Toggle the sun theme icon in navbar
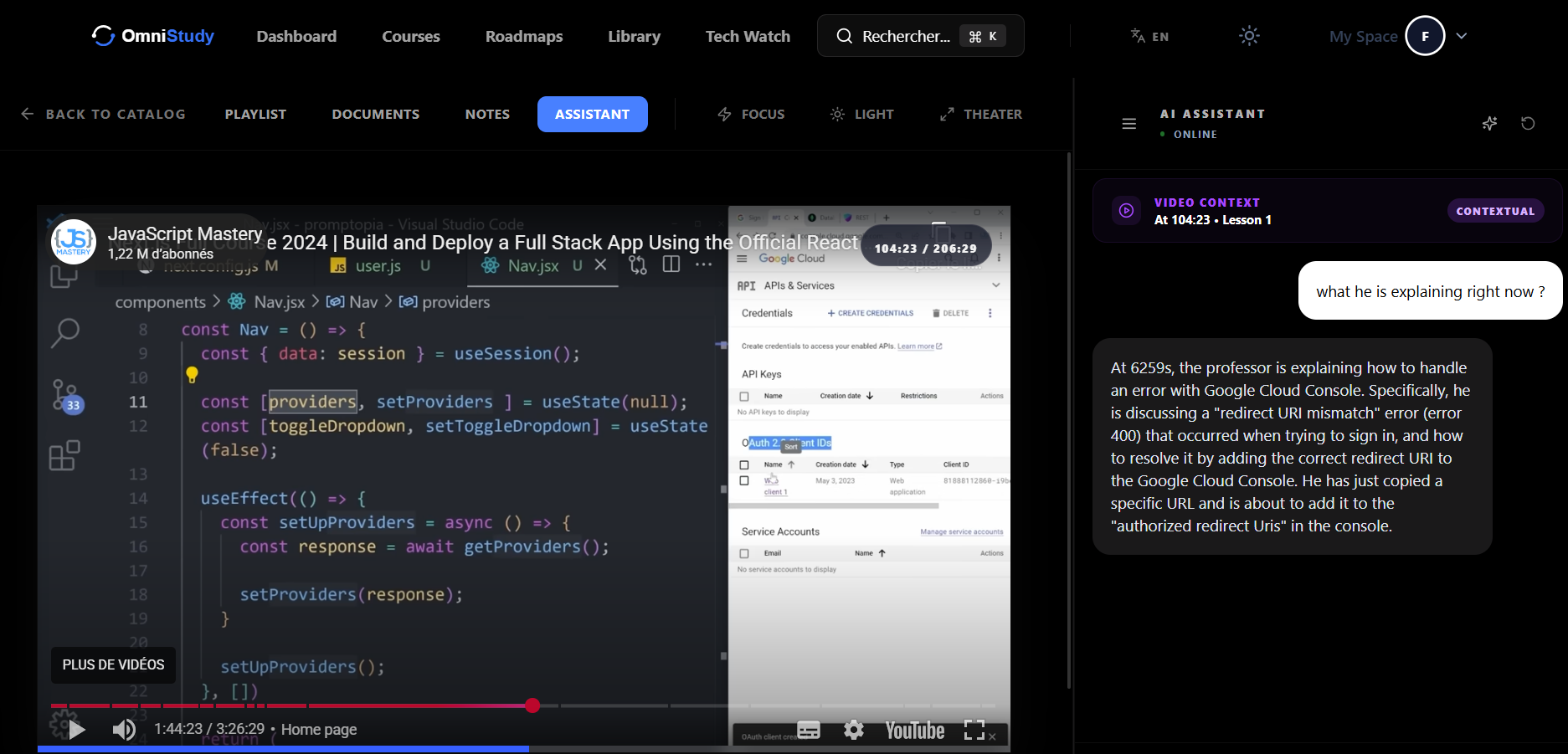The width and height of the screenshot is (1568, 754). pyautogui.click(x=1249, y=36)
